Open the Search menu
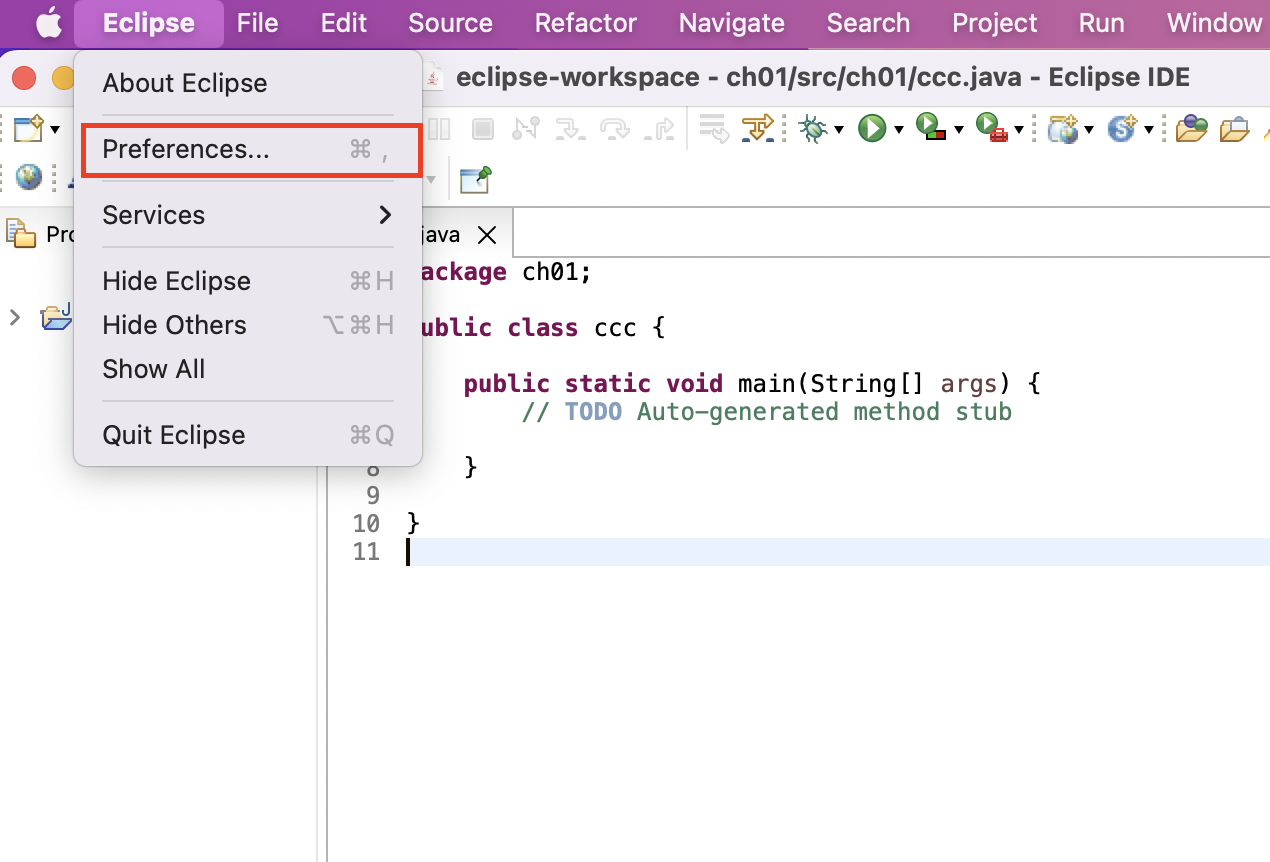 click(x=868, y=23)
